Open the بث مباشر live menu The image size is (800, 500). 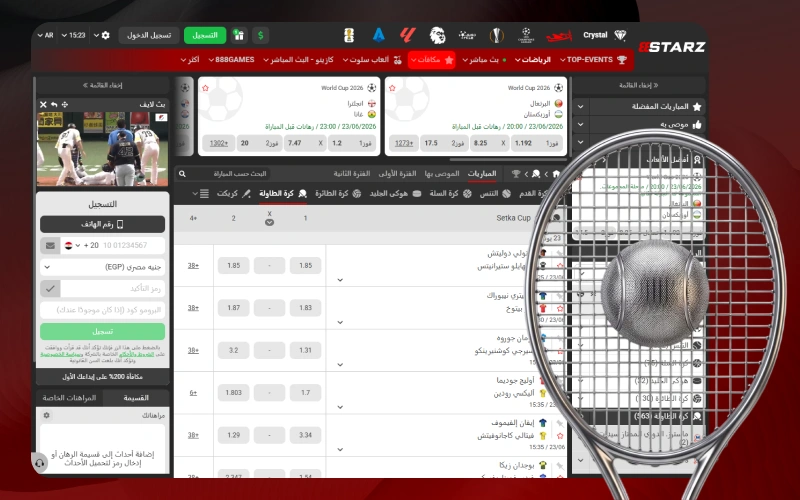[484, 60]
